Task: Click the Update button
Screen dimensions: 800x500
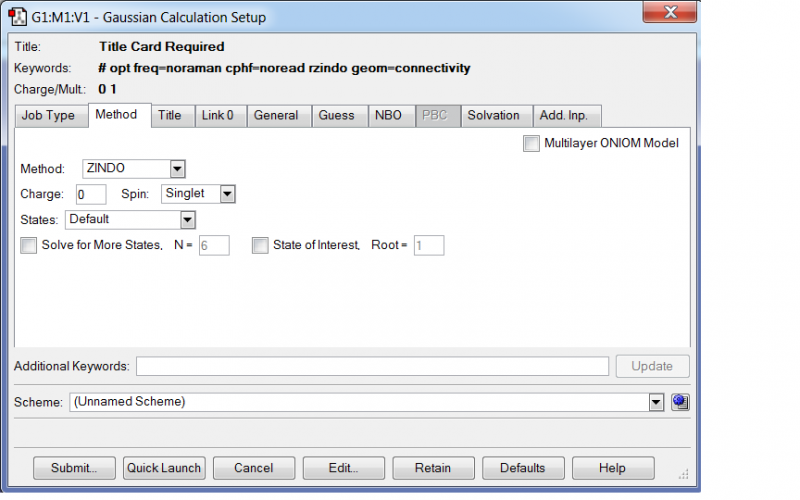Action: coord(653,366)
